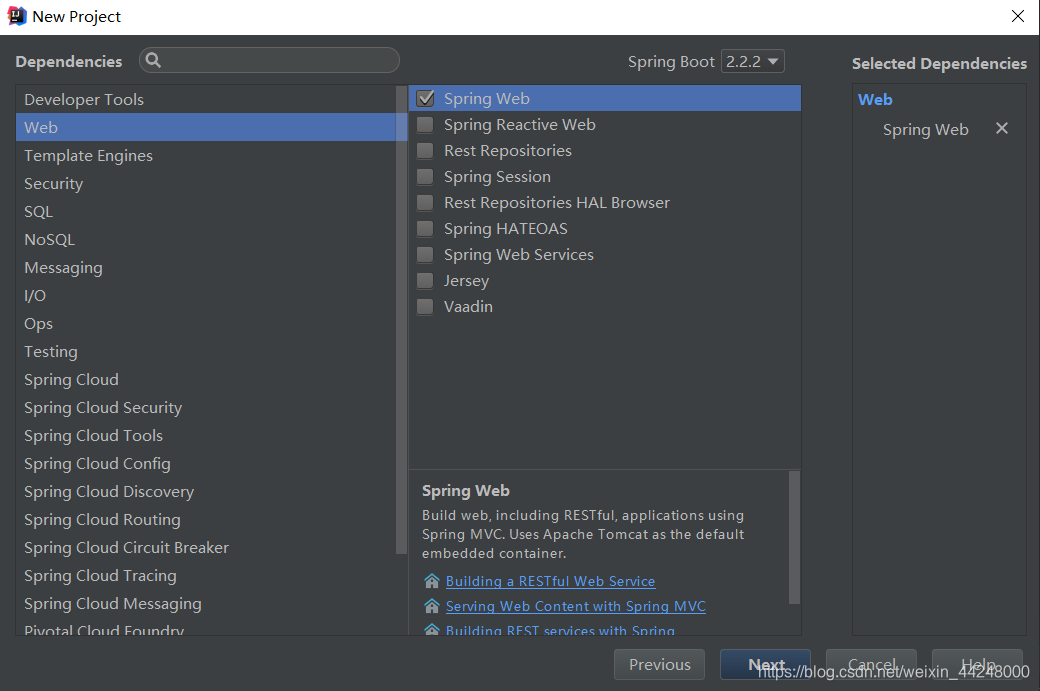
Task: Tick the Rest Repositories checkbox
Action: (425, 151)
